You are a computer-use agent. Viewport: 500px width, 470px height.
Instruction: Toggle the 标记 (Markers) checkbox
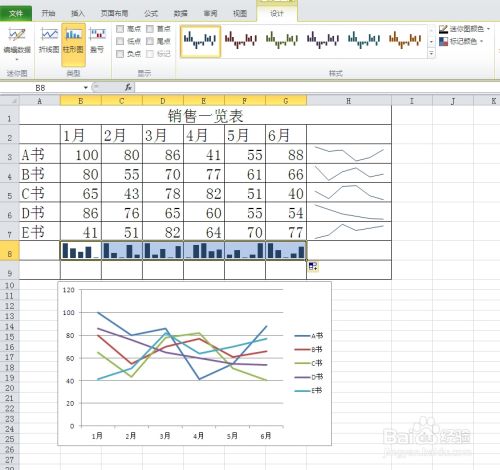tap(150, 54)
